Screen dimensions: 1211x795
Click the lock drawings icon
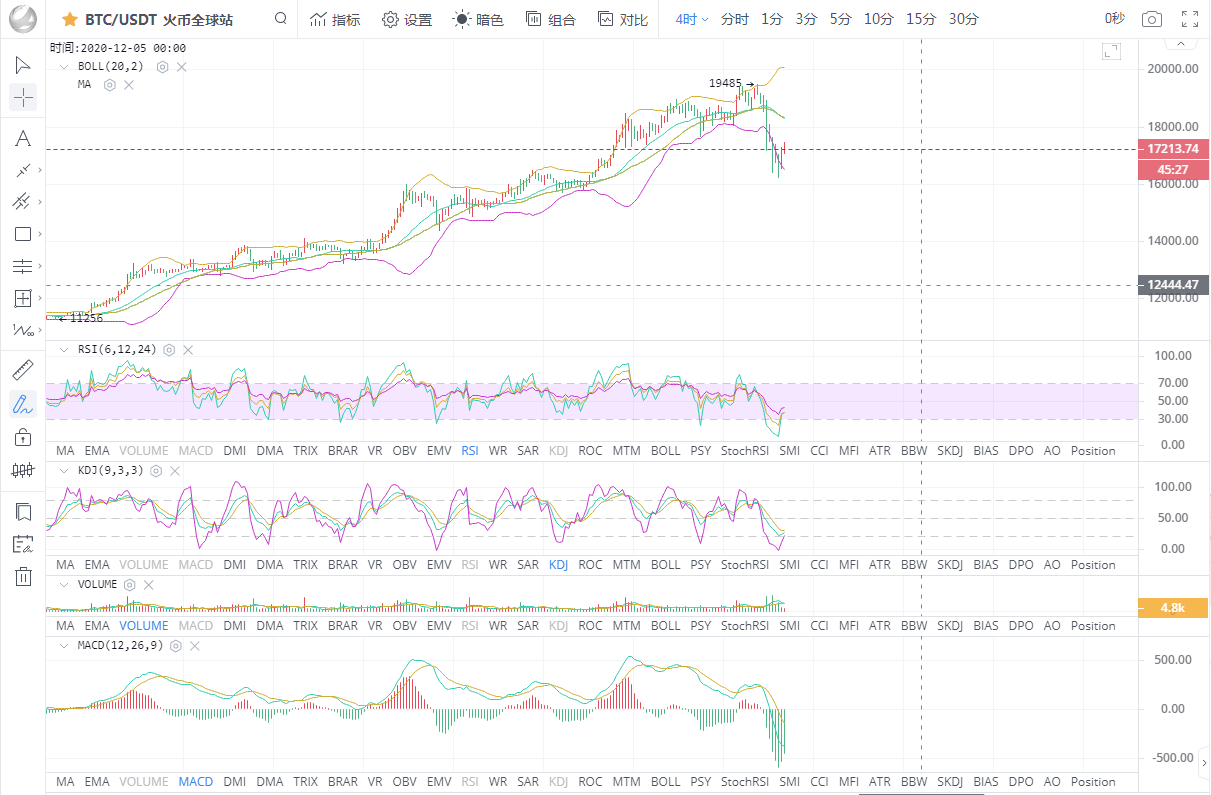point(22,437)
